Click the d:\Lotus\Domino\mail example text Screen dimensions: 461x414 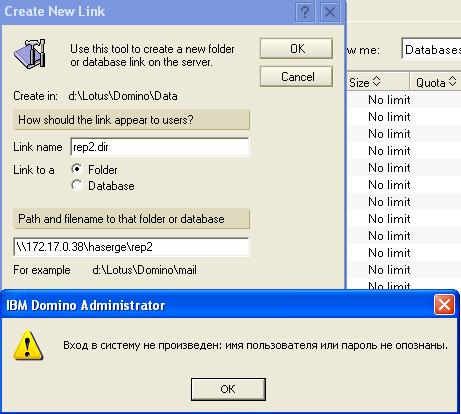(x=145, y=270)
